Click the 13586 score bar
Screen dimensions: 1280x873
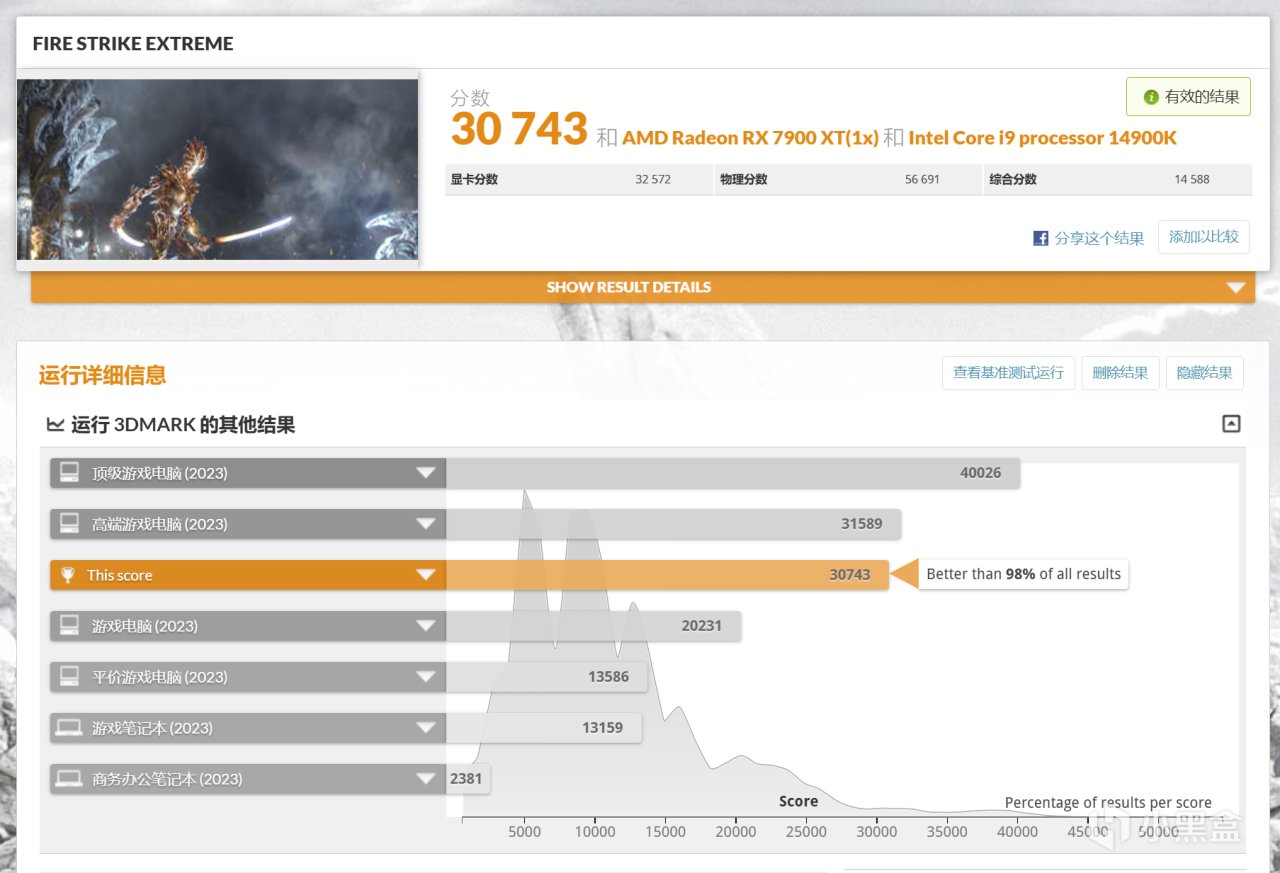(x=547, y=677)
